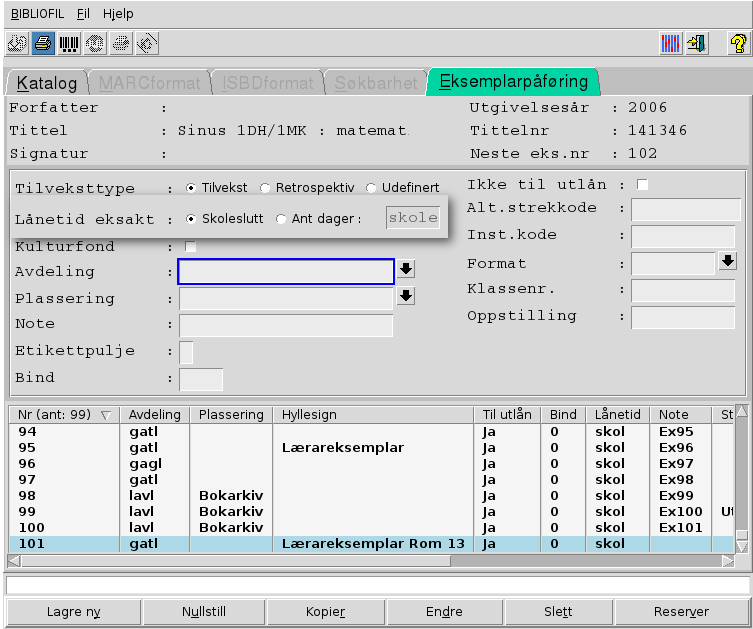Viewport: 753px width, 629px height.
Task: Expand the Plassering dropdown list
Action: click(x=406, y=296)
